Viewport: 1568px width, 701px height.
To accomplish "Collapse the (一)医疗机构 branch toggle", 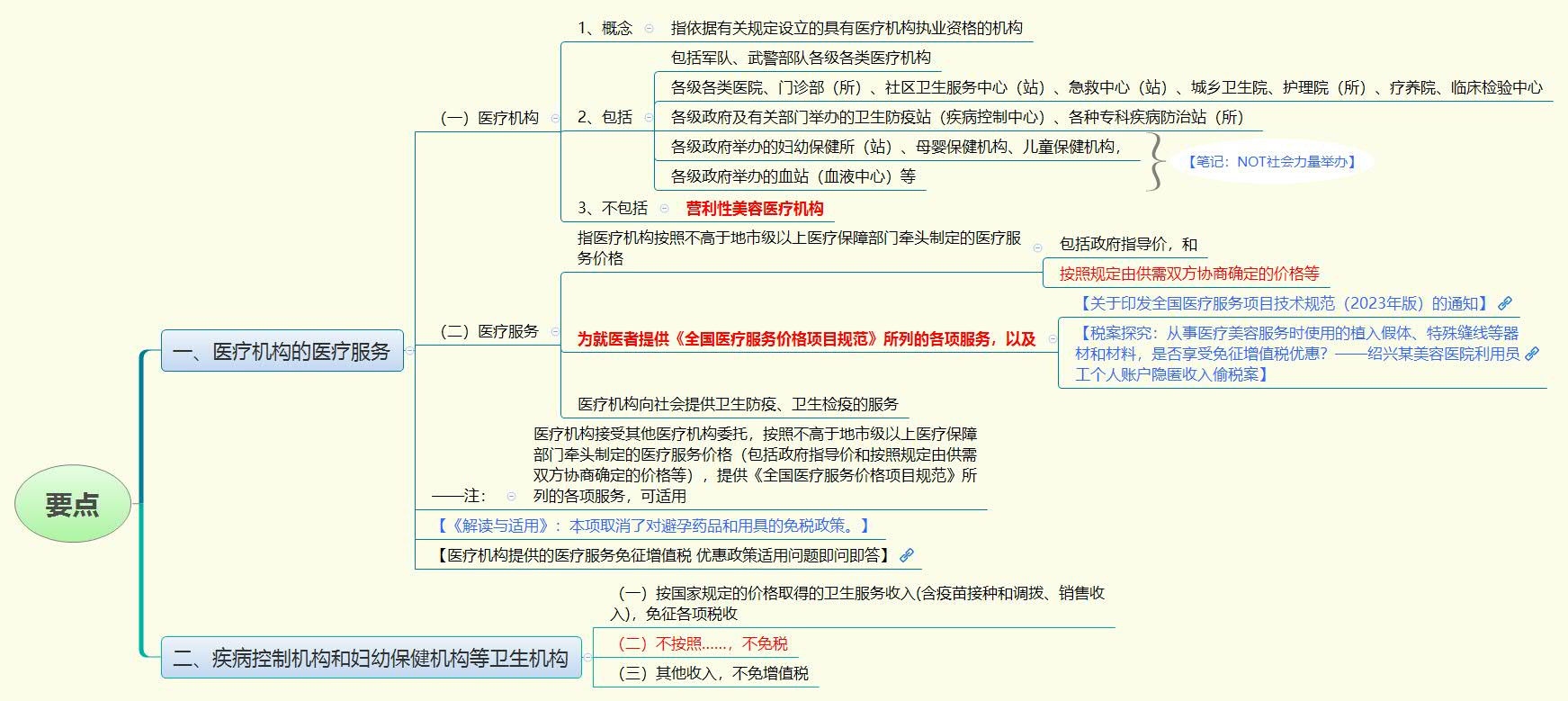I will tap(555, 118).
